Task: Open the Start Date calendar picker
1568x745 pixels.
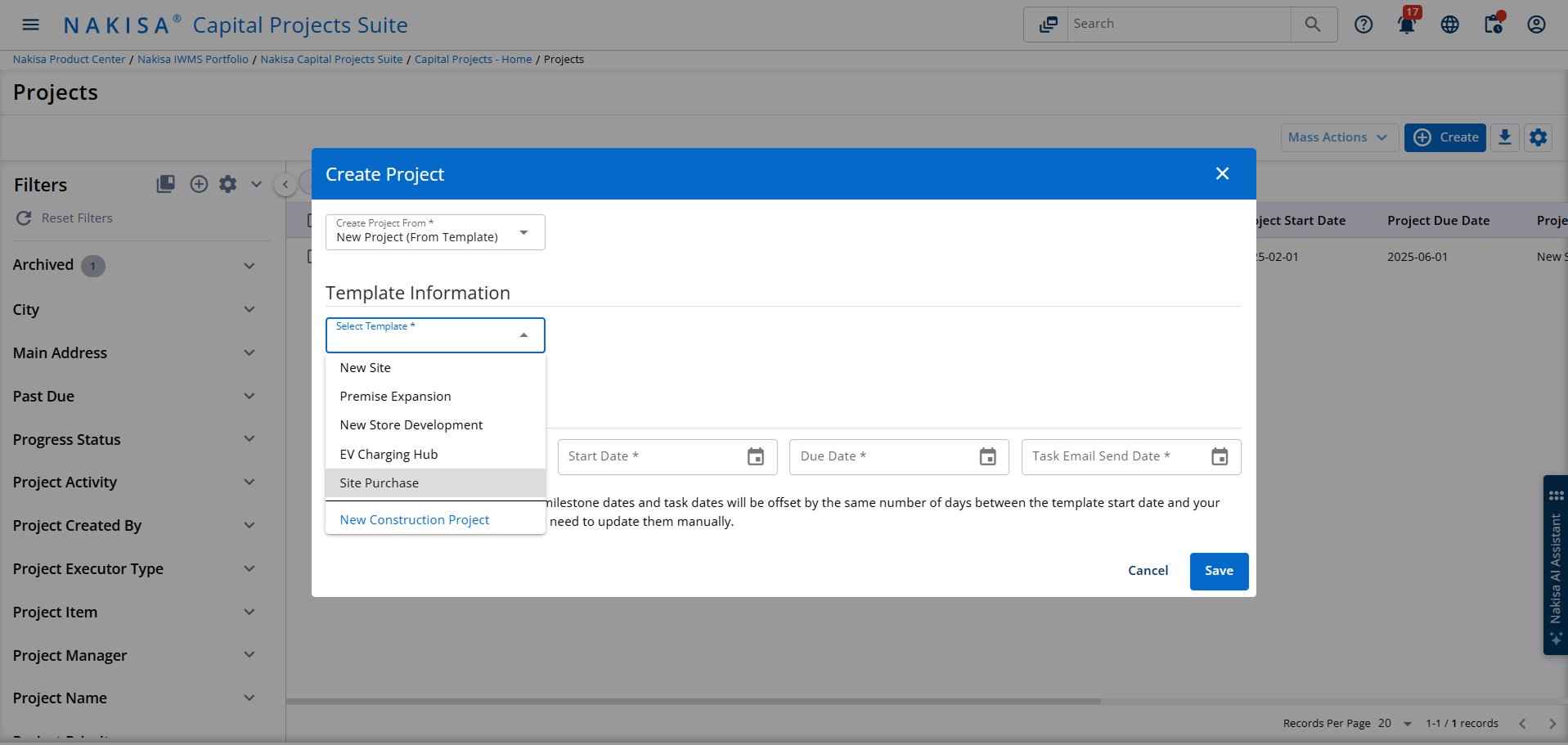Action: point(755,457)
